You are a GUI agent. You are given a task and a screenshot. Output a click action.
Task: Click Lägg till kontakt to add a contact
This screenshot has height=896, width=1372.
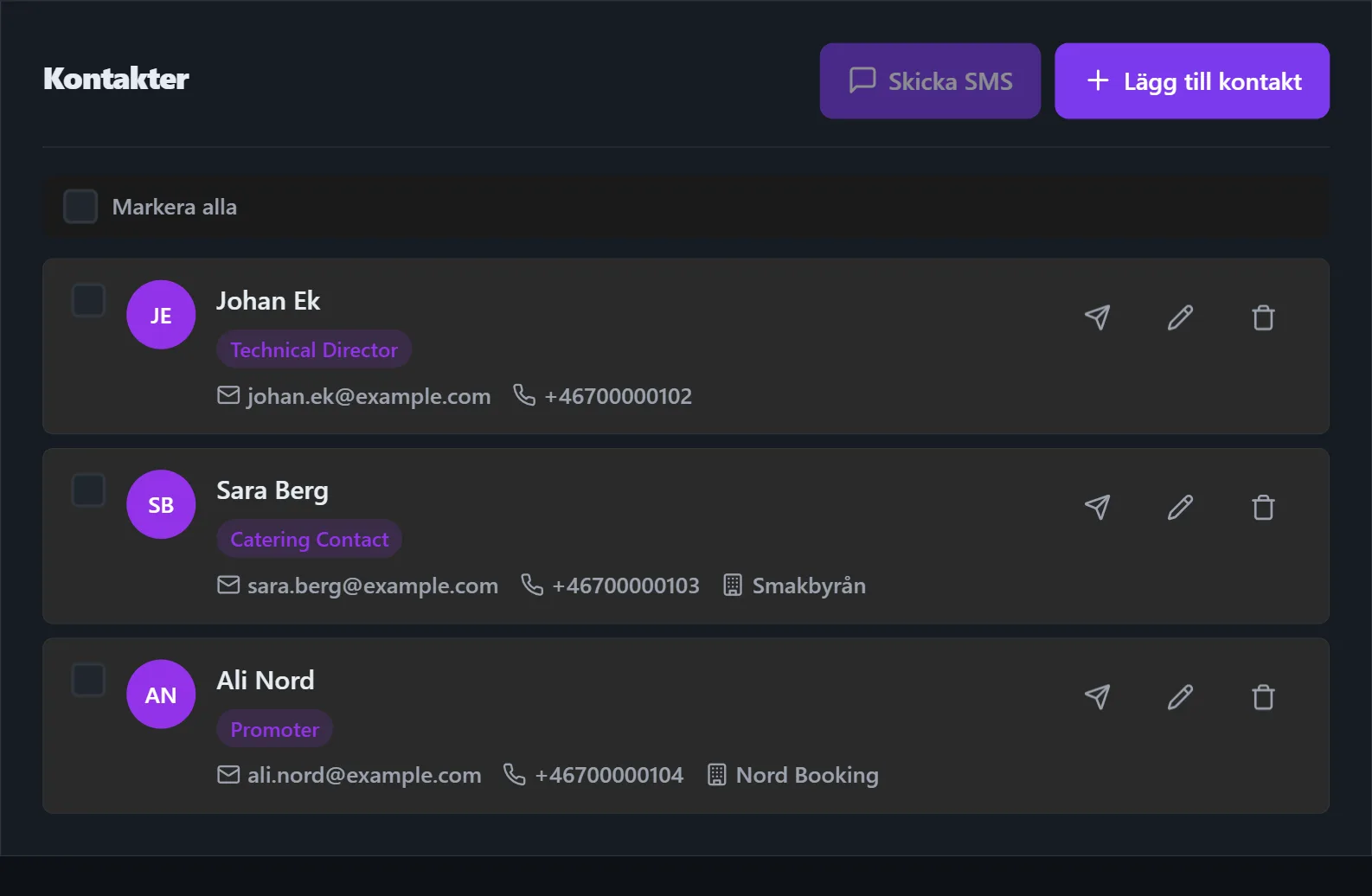[x=1192, y=80]
